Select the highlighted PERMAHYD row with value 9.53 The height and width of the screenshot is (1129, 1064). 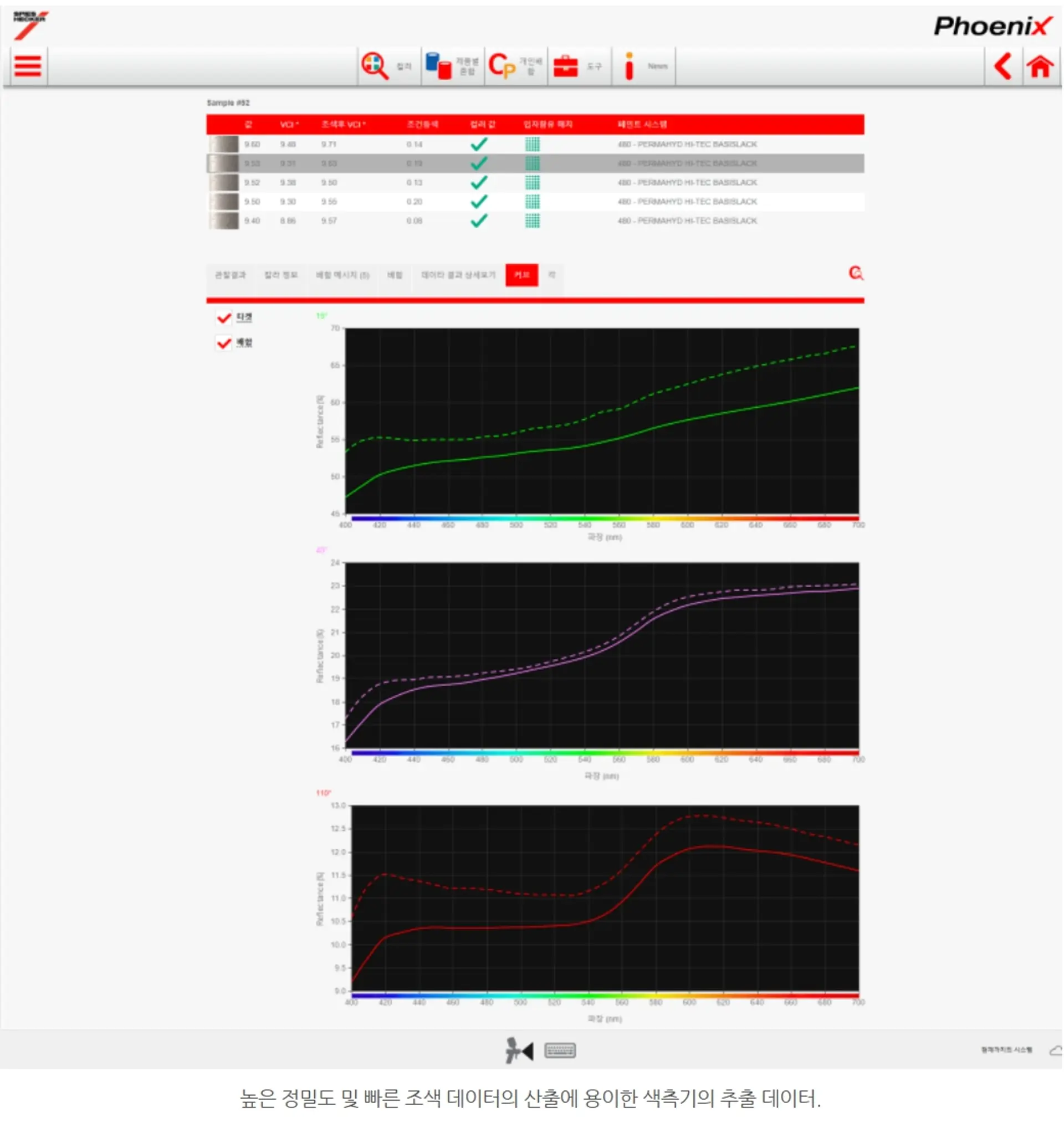pyautogui.click(x=535, y=163)
